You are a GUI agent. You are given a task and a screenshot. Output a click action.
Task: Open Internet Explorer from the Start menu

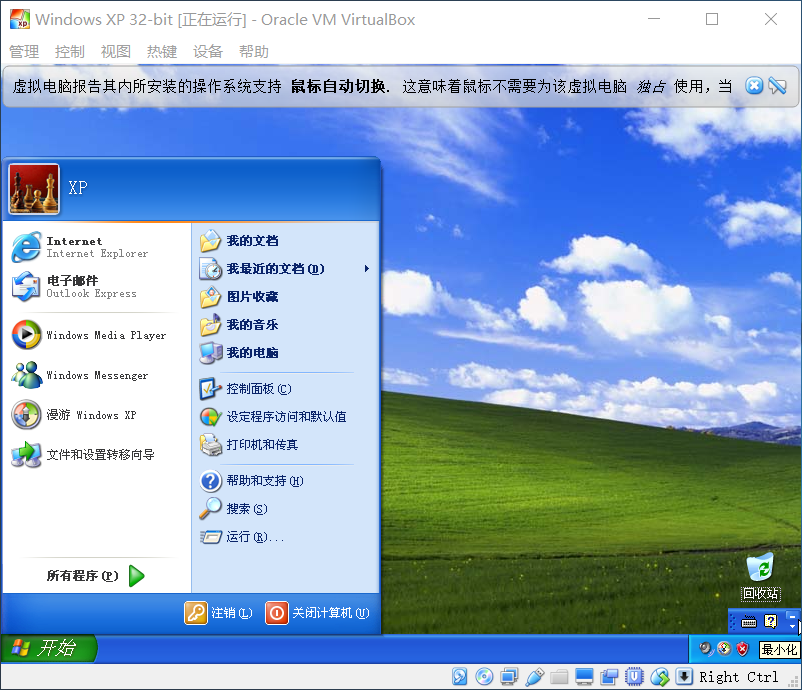click(x=97, y=247)
